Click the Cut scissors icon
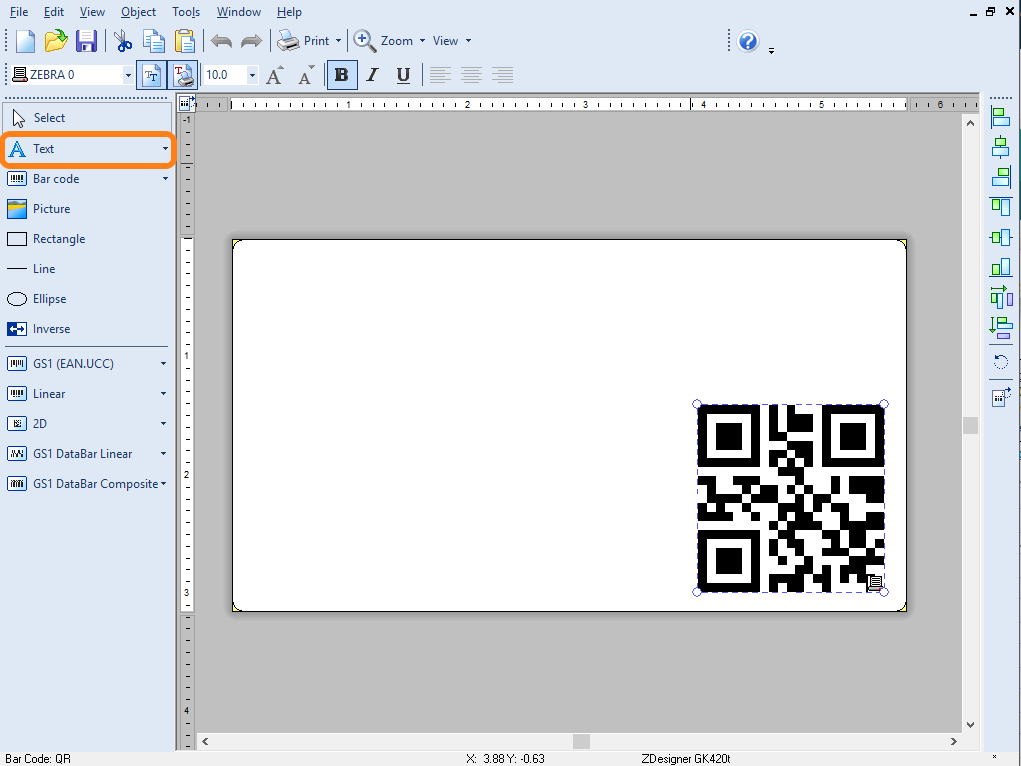The height and width of the screenshot is (766, 1021). pyautogui.click(x=122, y=41)
